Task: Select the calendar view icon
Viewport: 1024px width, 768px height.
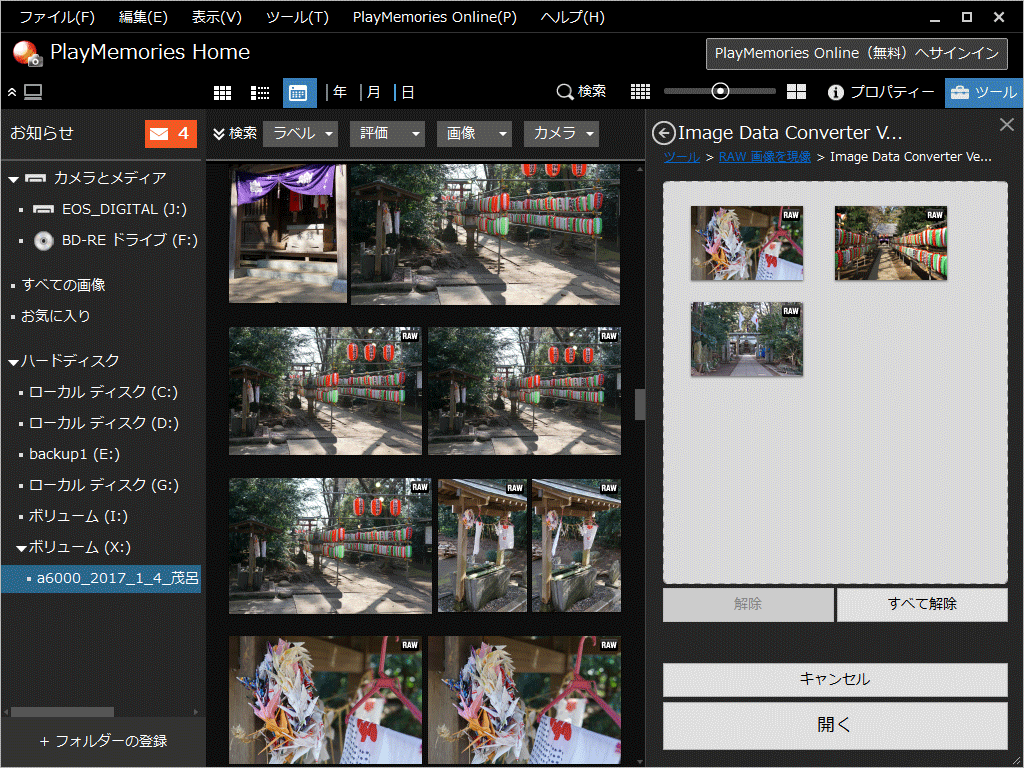Action: 299,93
